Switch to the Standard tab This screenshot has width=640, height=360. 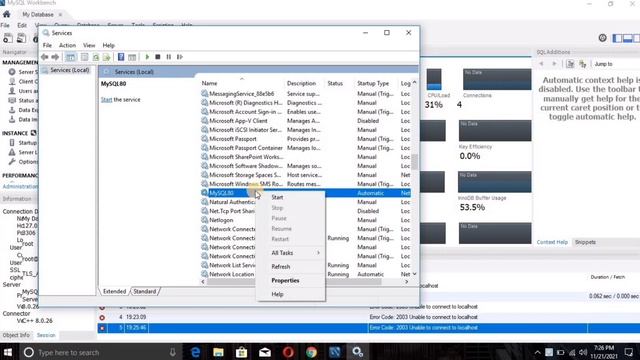pyautogui.click(x=144, y=291)
